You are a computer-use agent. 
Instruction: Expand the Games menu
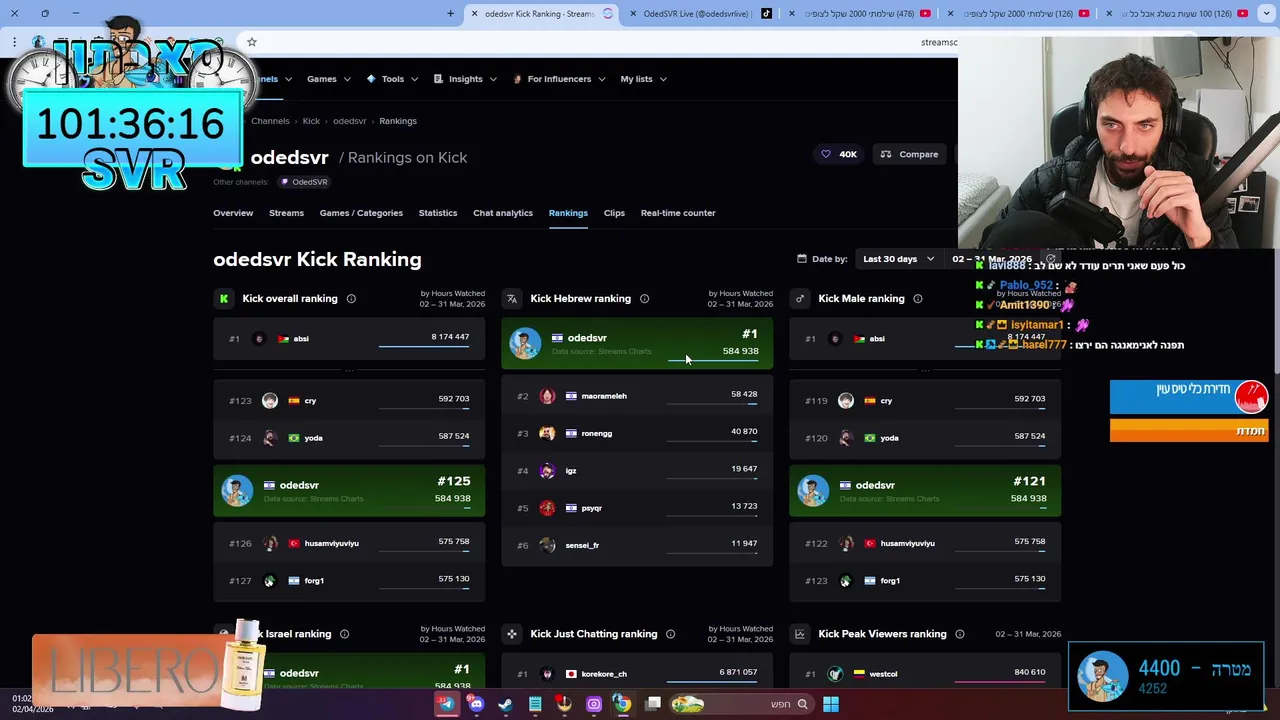[328, 79]
